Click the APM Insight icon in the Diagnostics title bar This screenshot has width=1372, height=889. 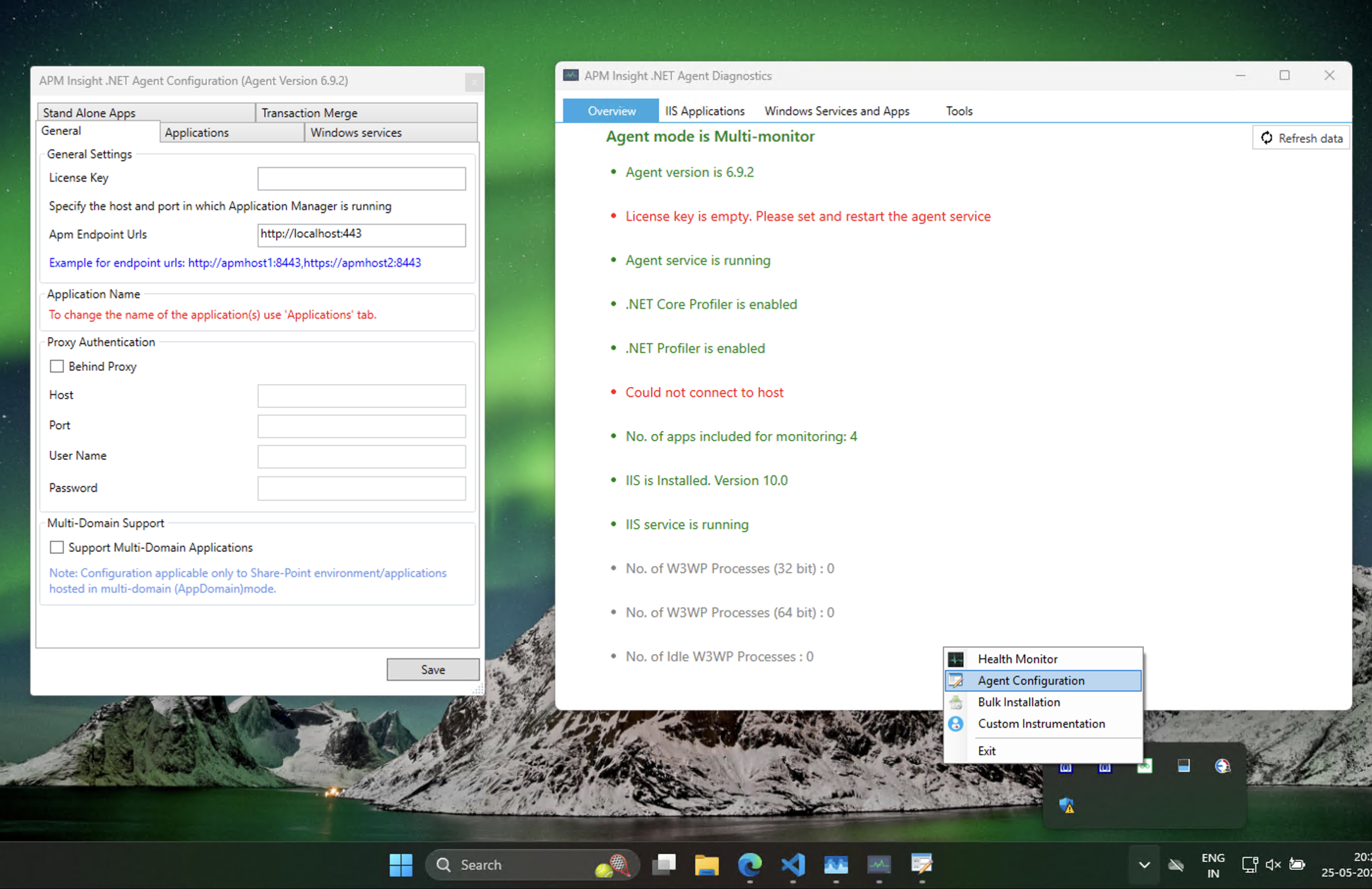[x=571, y=75]
